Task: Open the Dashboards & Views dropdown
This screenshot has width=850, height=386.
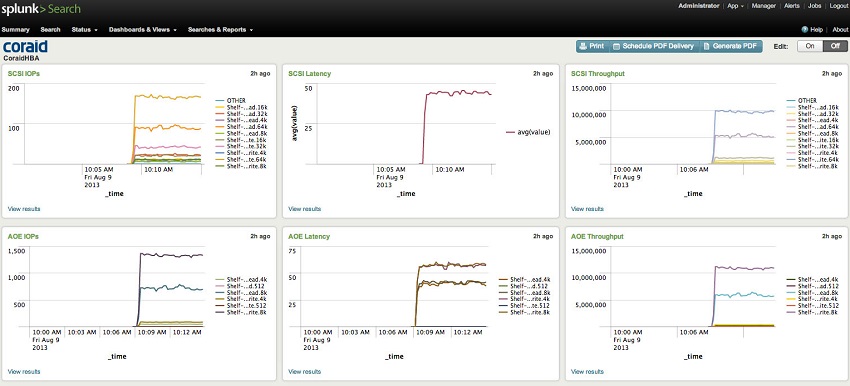Action: pos(143,30)
